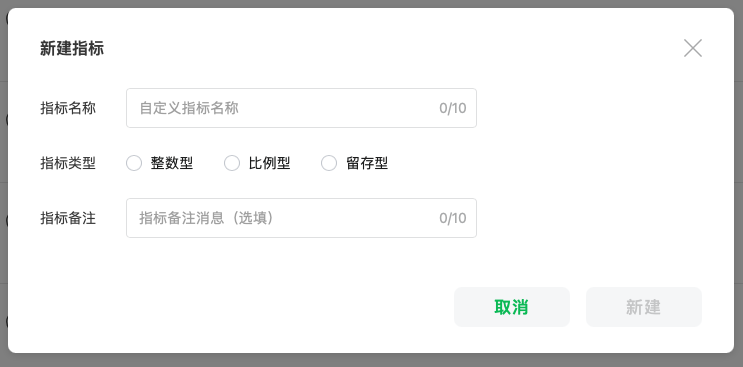Select the 整数型 radio button
Image resolution: width=743 pixels, height=367 pixels.
[134, 163]
